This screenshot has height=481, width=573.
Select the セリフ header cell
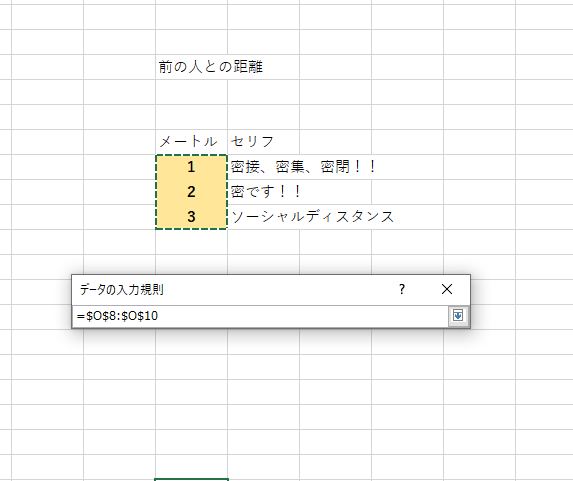(x=263, y=141)
